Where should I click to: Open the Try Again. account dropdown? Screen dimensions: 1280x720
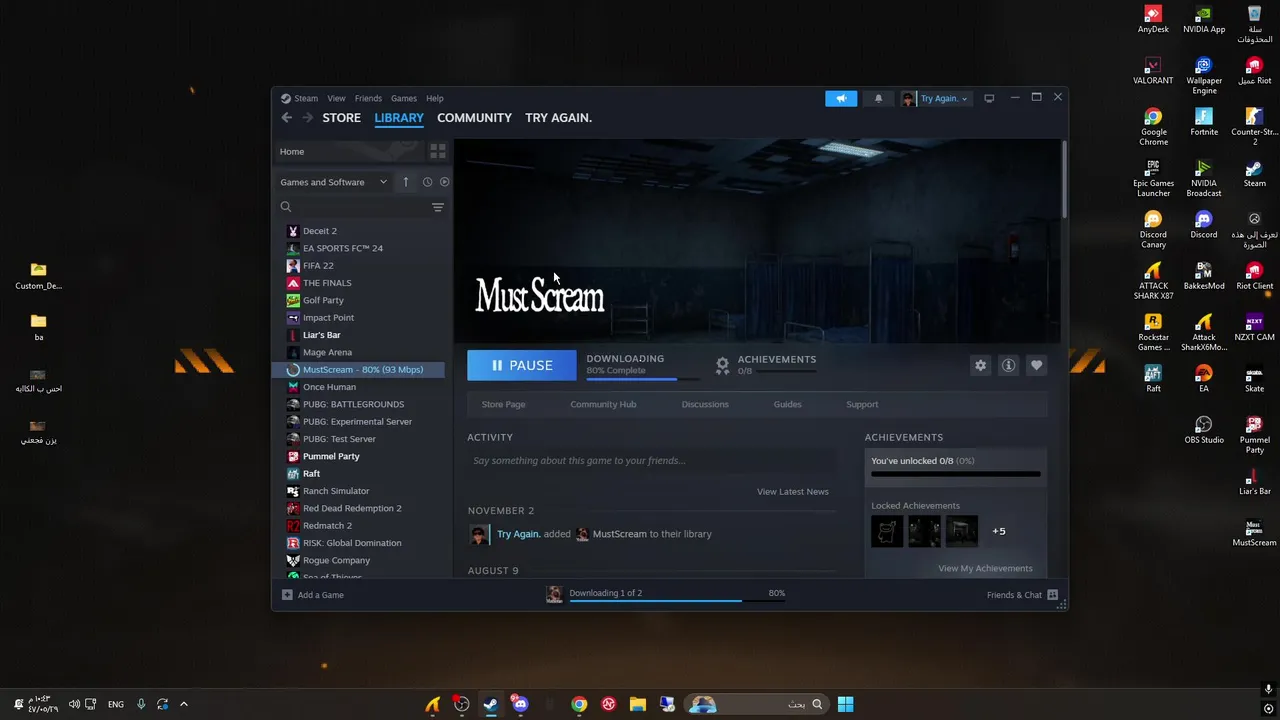pyautogui.click(x=935, y=98)
